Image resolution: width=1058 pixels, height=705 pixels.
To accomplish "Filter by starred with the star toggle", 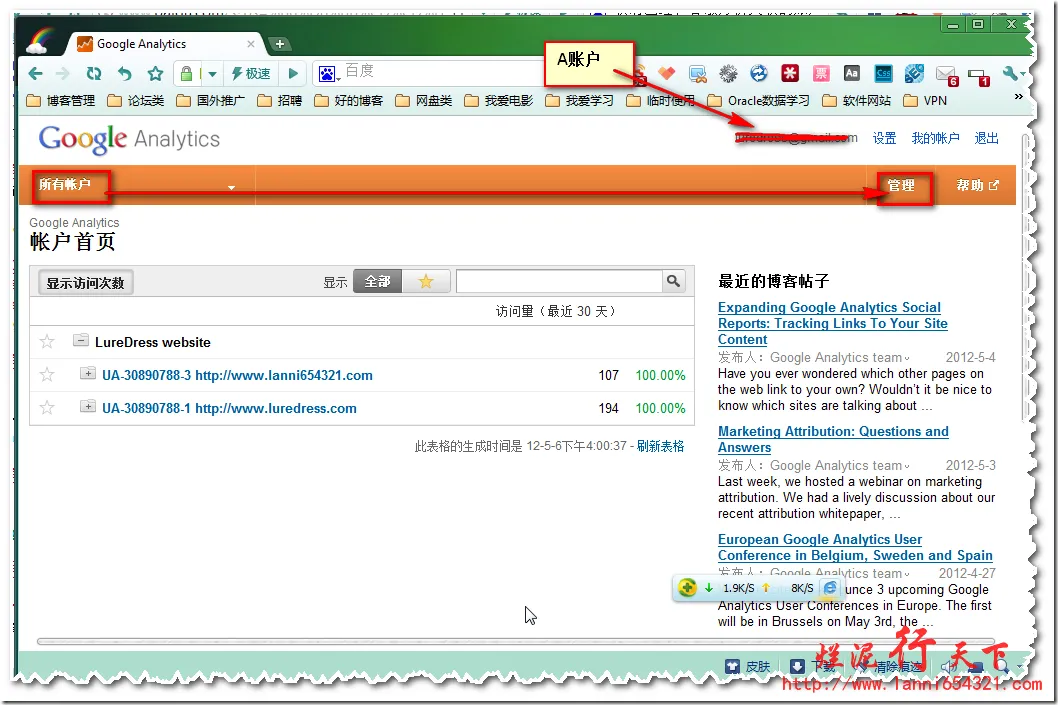I will pyautogui.click(x=426, y=281).
